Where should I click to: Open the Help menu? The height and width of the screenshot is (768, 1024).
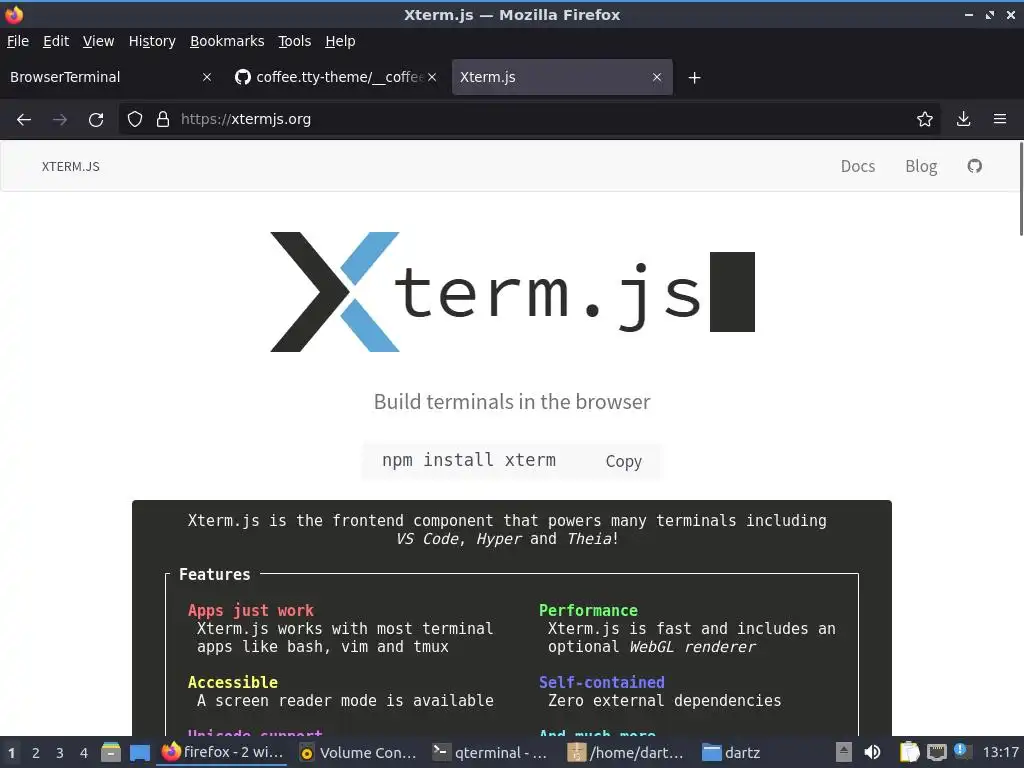340,41
